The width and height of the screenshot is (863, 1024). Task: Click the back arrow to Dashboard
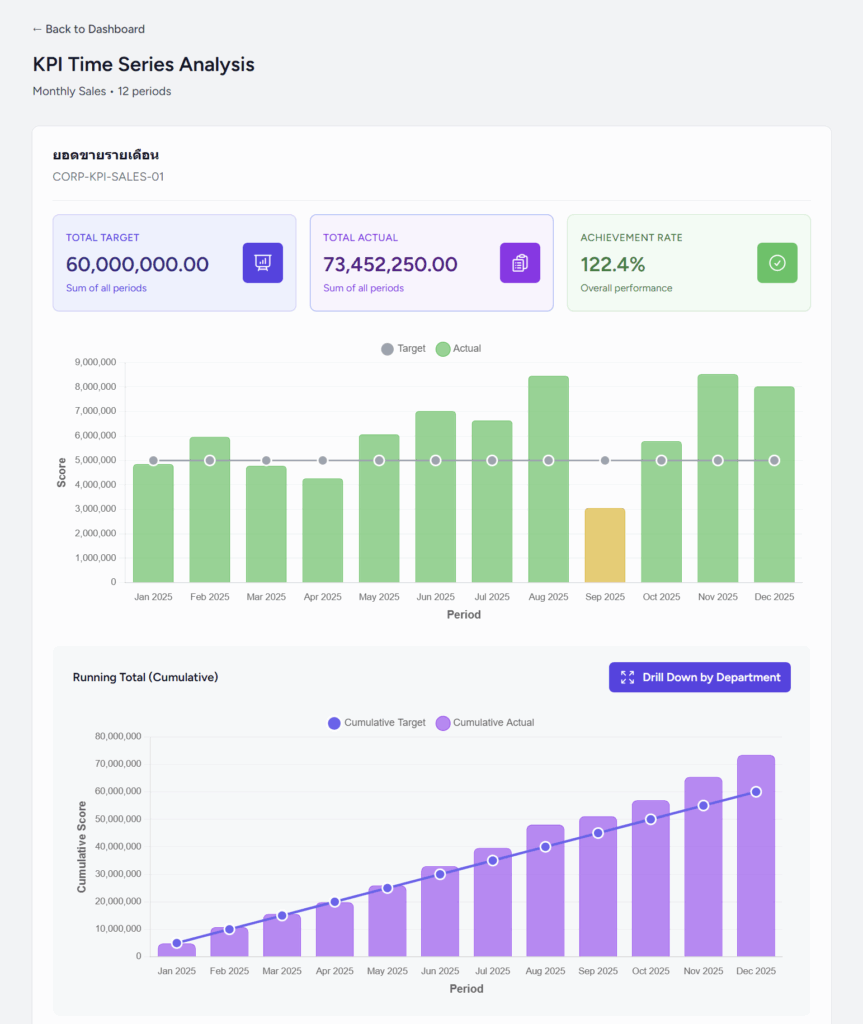coord(37,29)
